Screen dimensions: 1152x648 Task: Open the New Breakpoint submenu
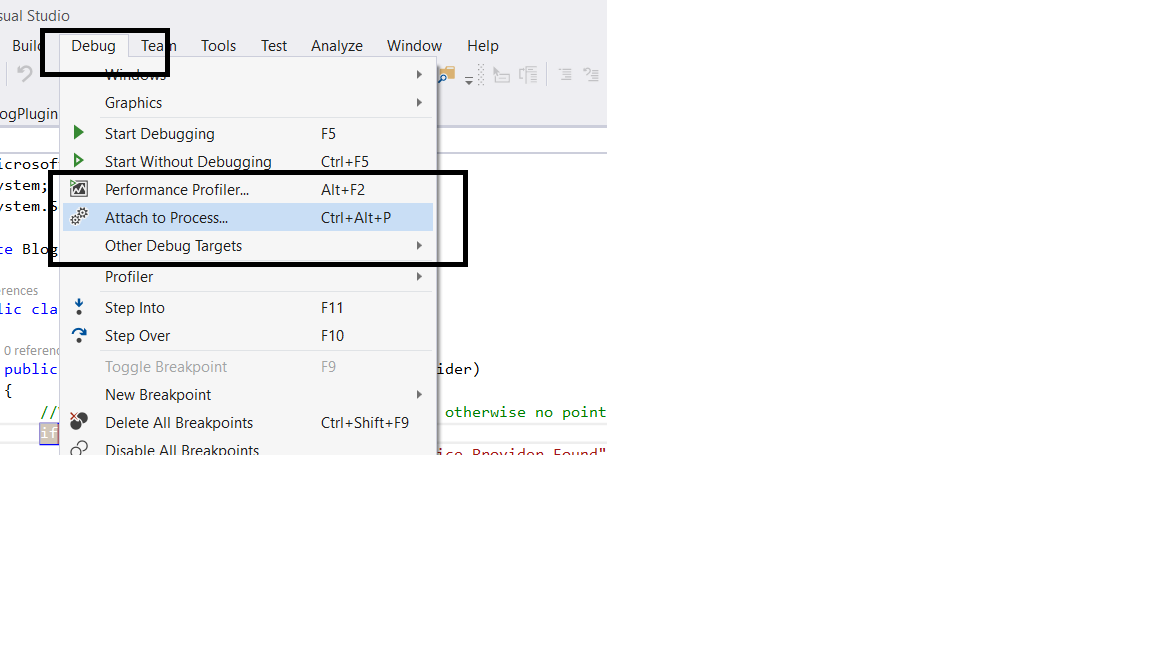[x=419, y=395]
